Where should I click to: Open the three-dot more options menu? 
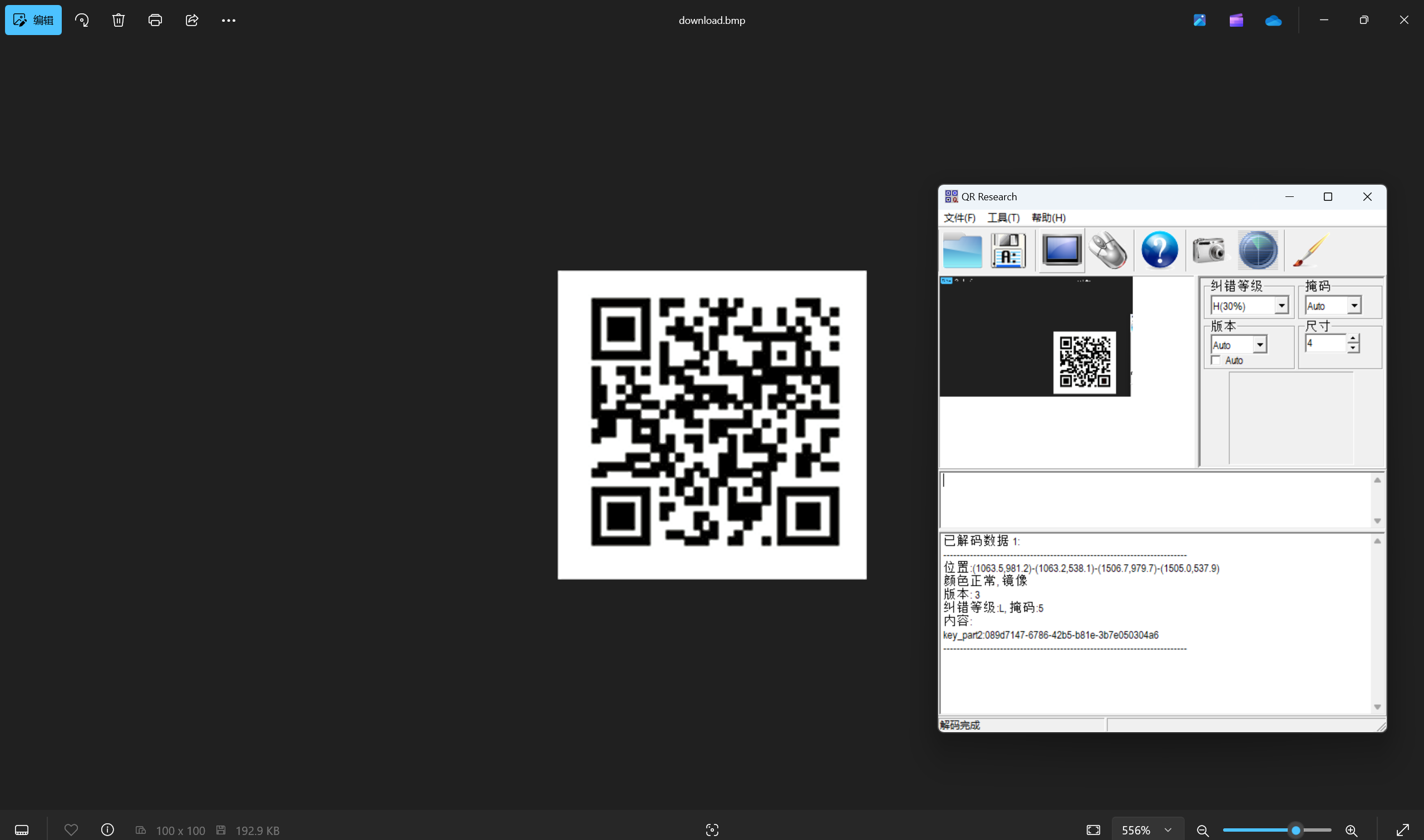click(229, 21)
